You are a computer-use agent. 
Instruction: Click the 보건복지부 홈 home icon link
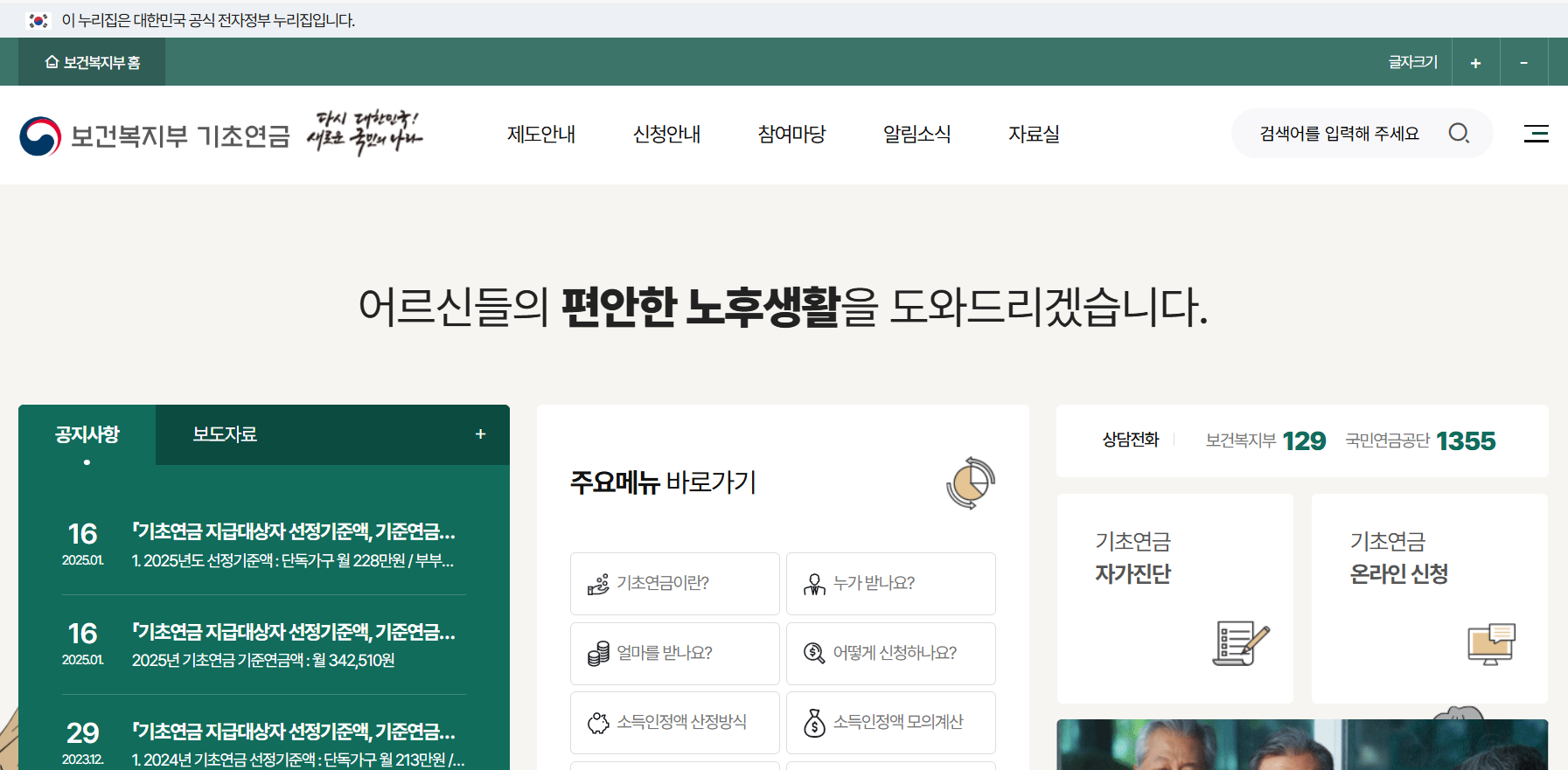[x=92, y=62]
